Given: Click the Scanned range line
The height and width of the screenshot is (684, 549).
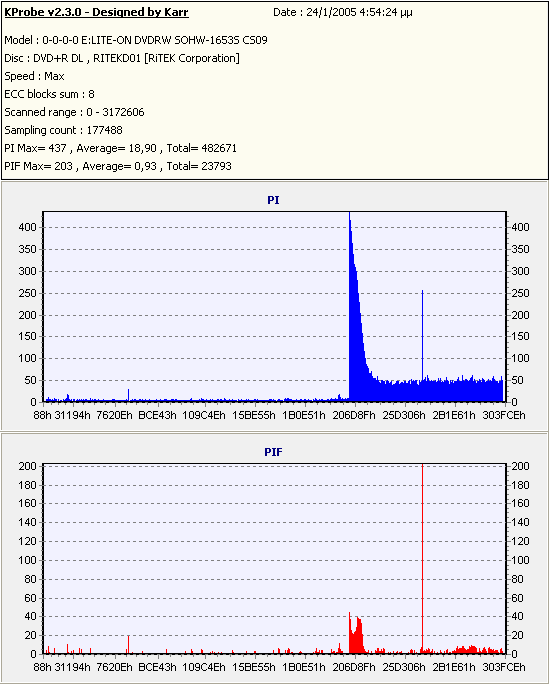Looking at the screenshot, I should point(74,112).
